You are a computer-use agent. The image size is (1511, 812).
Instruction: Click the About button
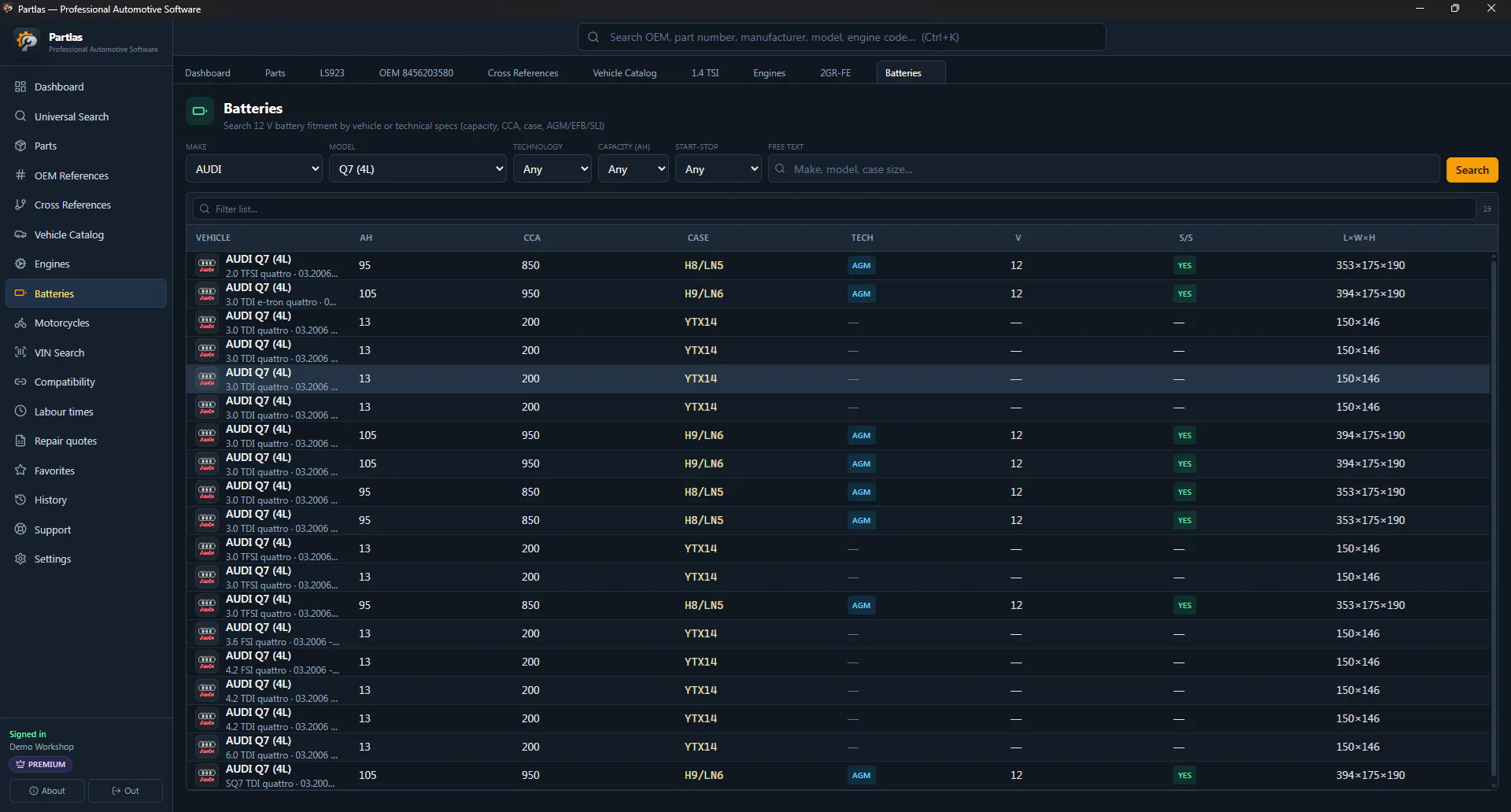47,791
